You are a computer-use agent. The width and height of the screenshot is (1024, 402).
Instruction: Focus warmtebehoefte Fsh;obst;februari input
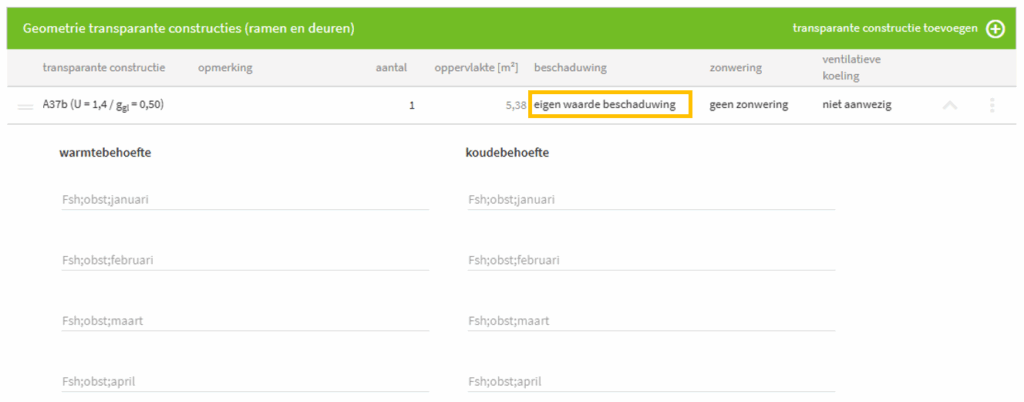tap(245, 260)
